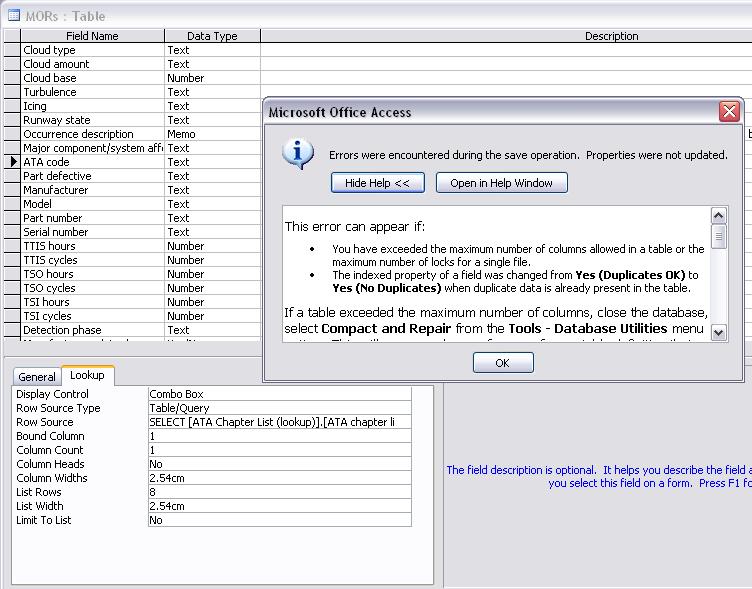Click Row Source SELECT statement field
The image size is (752, 589).
coord(280,422)
